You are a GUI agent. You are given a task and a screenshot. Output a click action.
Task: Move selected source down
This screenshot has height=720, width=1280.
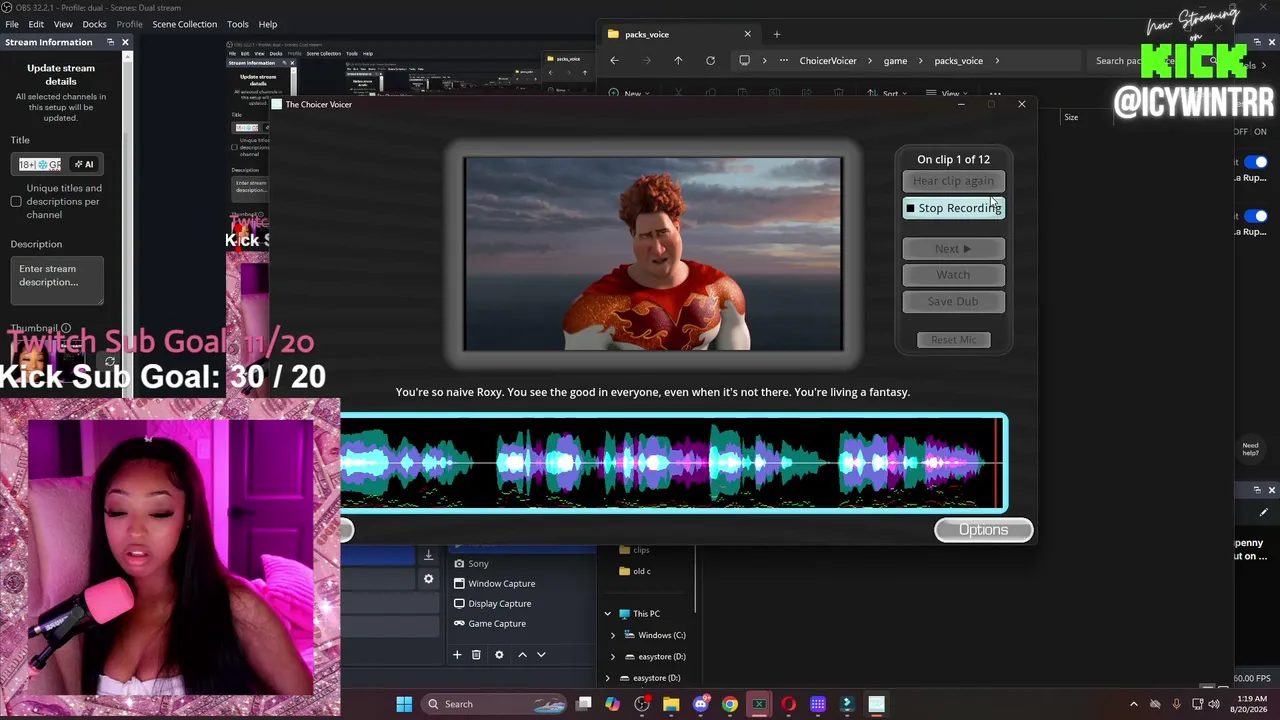point(541,655)
